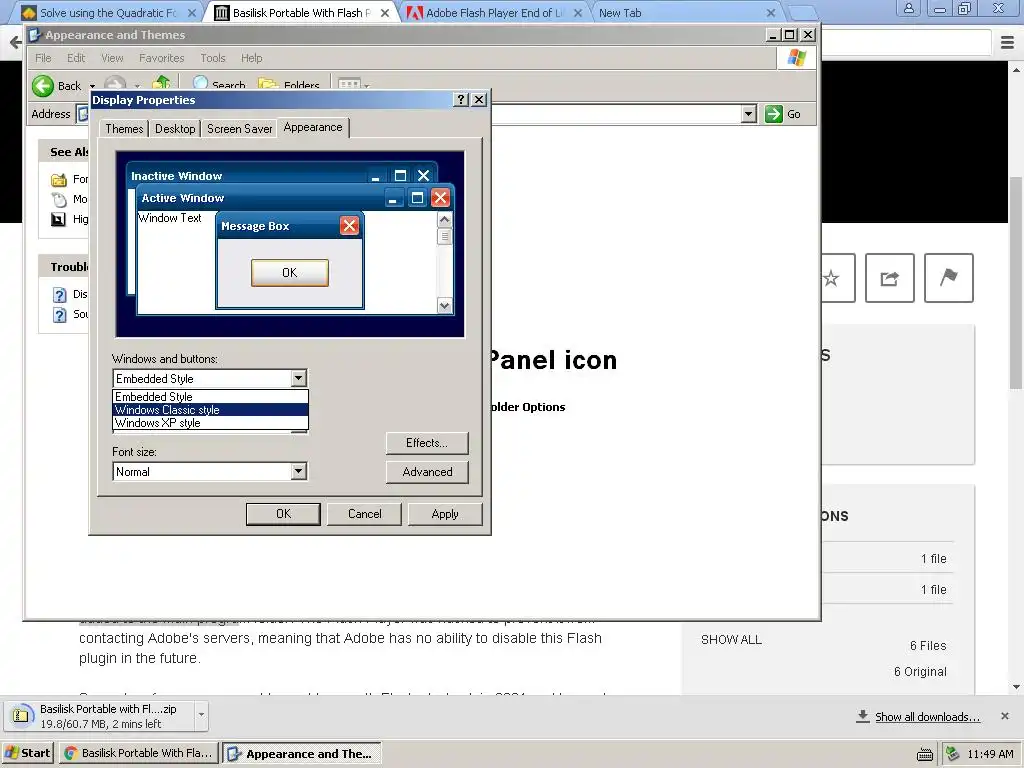Switch to Solve using the Quadratic tab
1024x768 pixels.
click(x=108, y=13)
